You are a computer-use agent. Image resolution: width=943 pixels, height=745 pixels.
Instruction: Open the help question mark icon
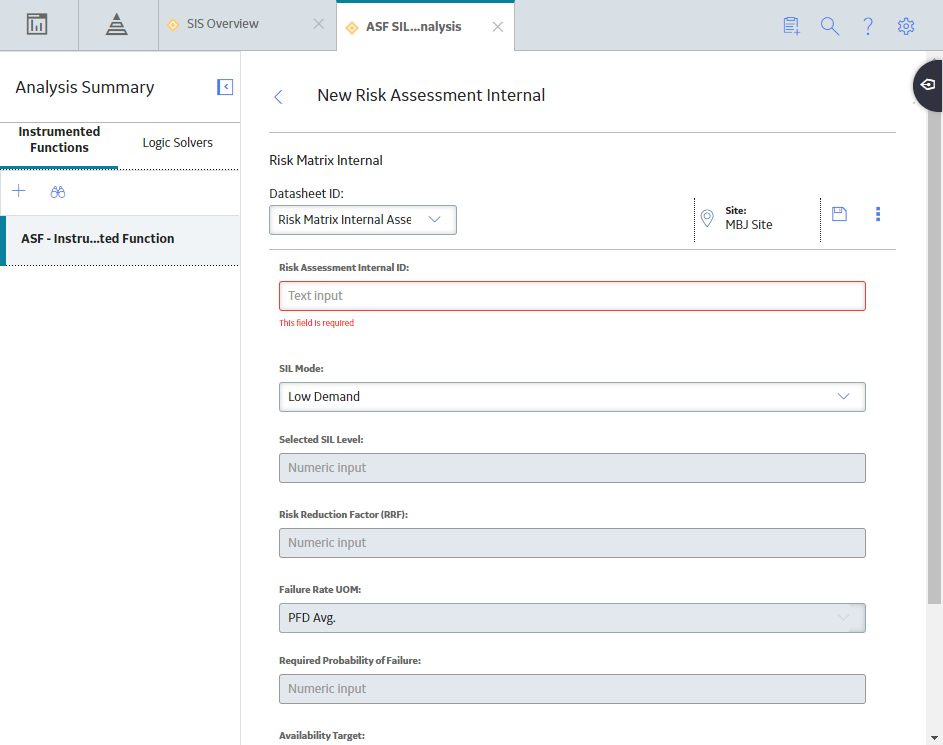868,26
